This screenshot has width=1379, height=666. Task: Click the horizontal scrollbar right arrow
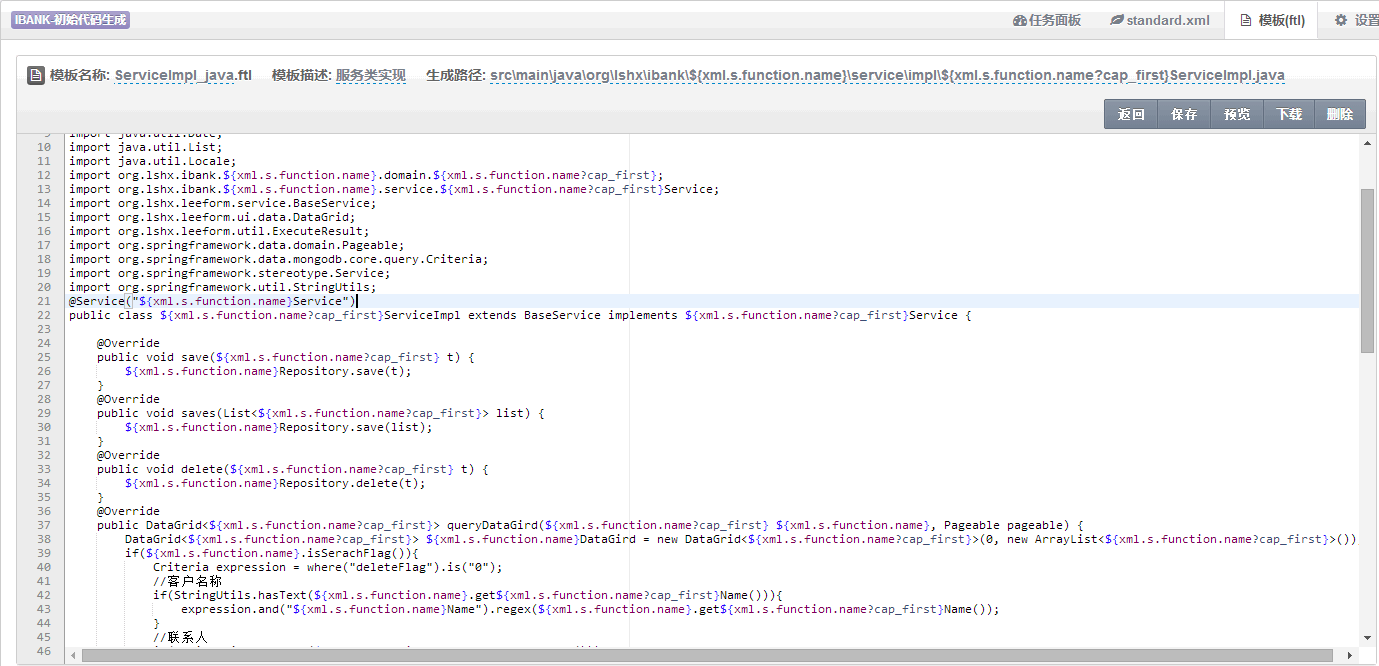point(1352,655)
